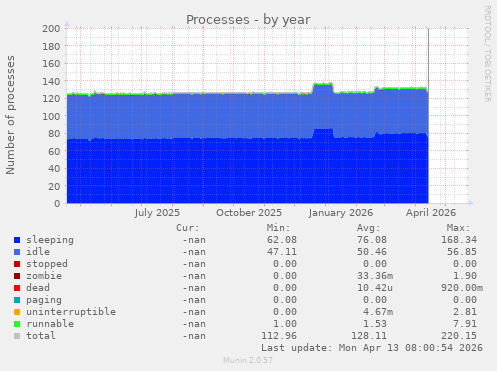Click uninterruptible average value 4.67m
This screenshot has height=371, width=497.
pyautogui.click(x=378, y=312)
